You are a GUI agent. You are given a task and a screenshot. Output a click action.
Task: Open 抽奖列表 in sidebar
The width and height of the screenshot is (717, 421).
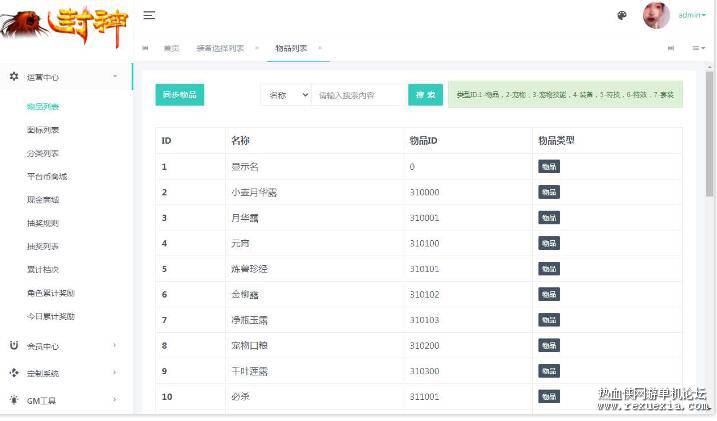coord(43,246)
